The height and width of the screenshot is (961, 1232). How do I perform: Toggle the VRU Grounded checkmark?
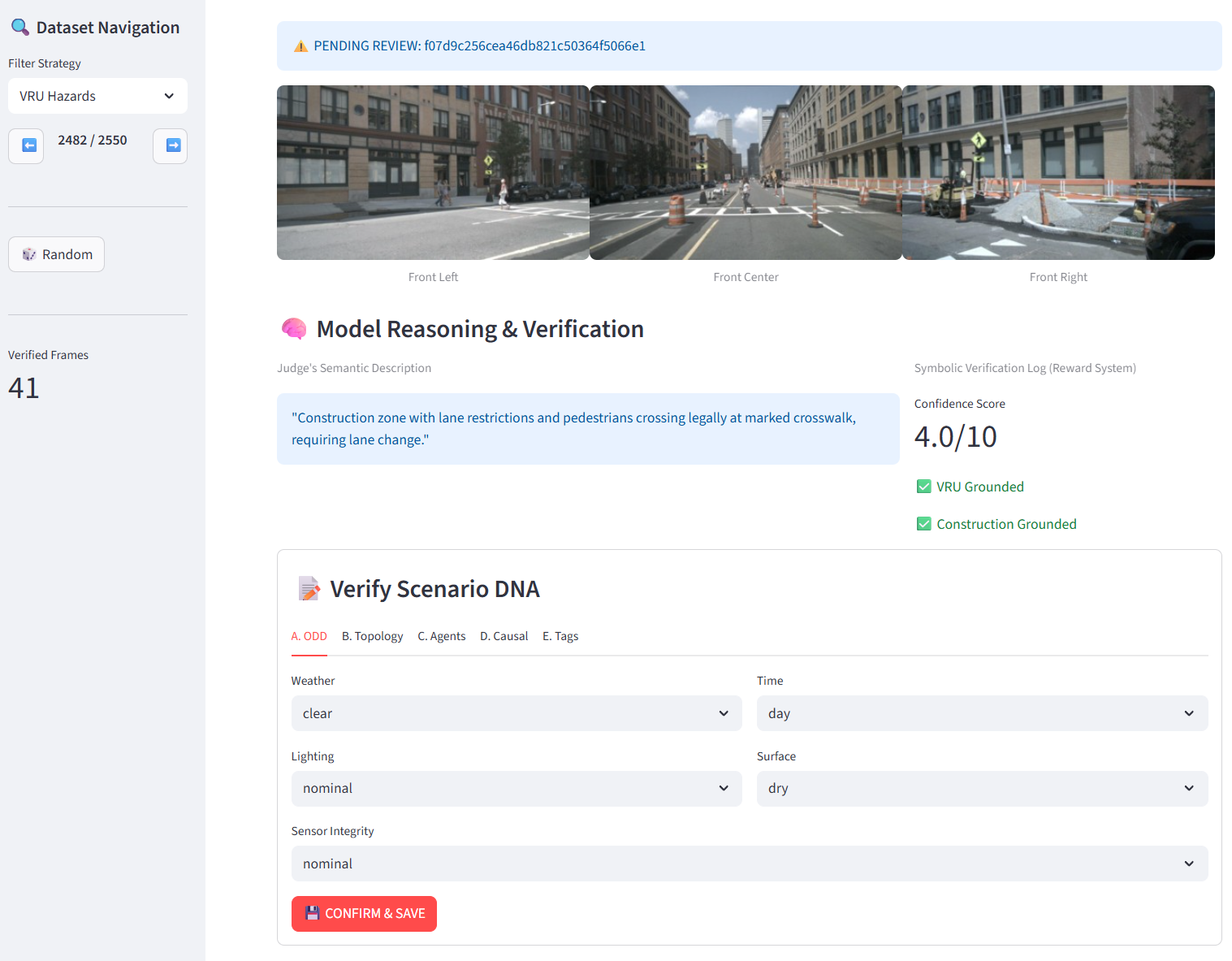tap(923, 487)
